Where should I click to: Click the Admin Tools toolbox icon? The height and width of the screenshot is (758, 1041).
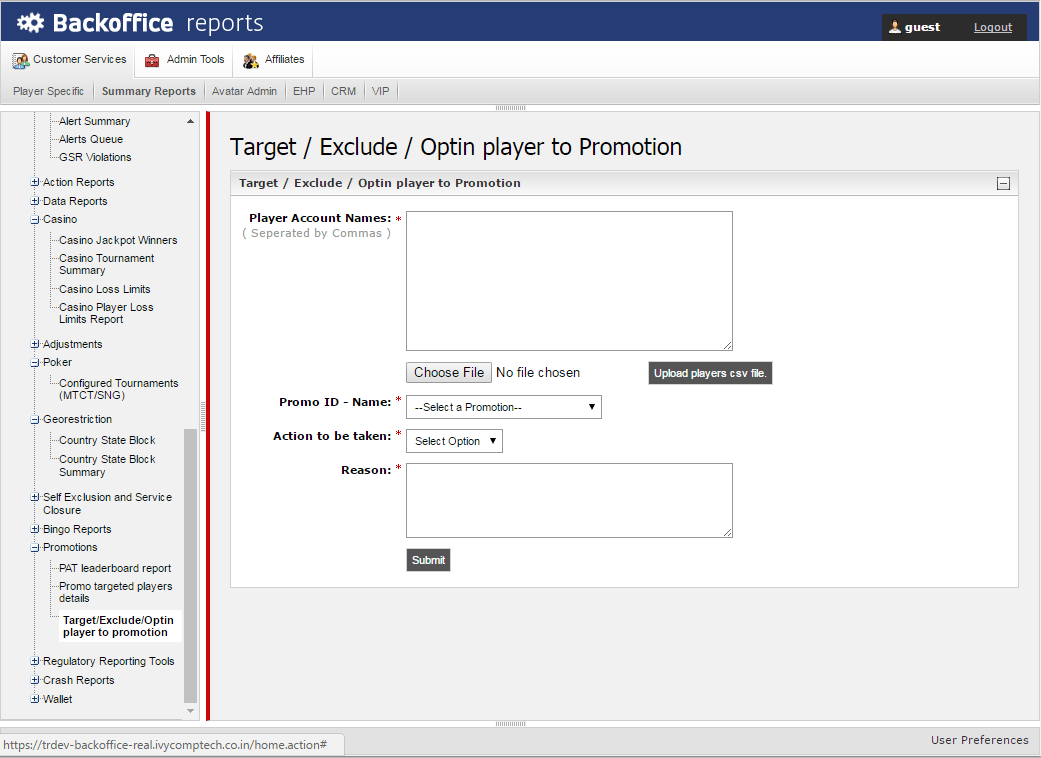click(152, 61)
